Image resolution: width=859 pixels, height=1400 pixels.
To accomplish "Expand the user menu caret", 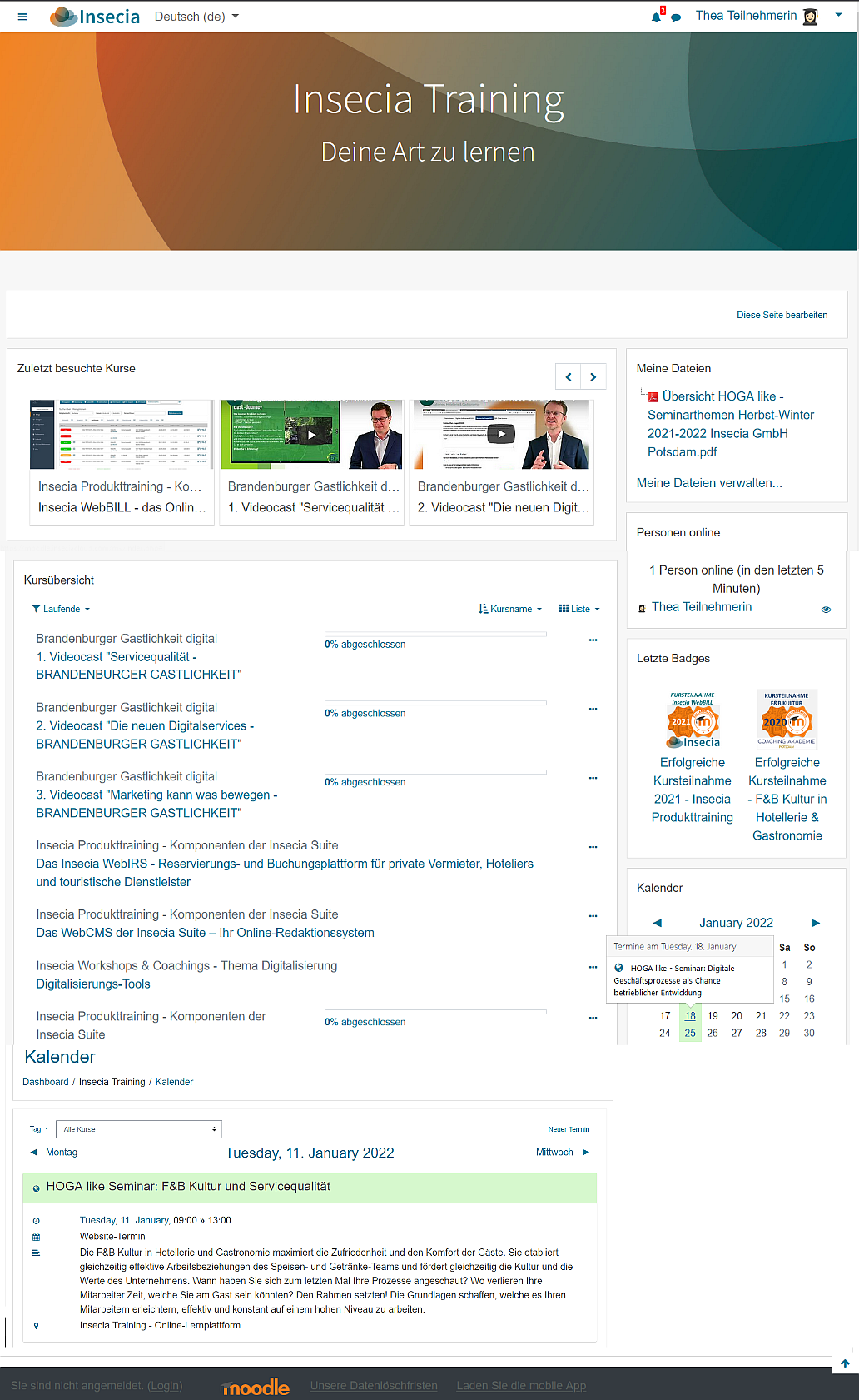I will pos(838,15).
